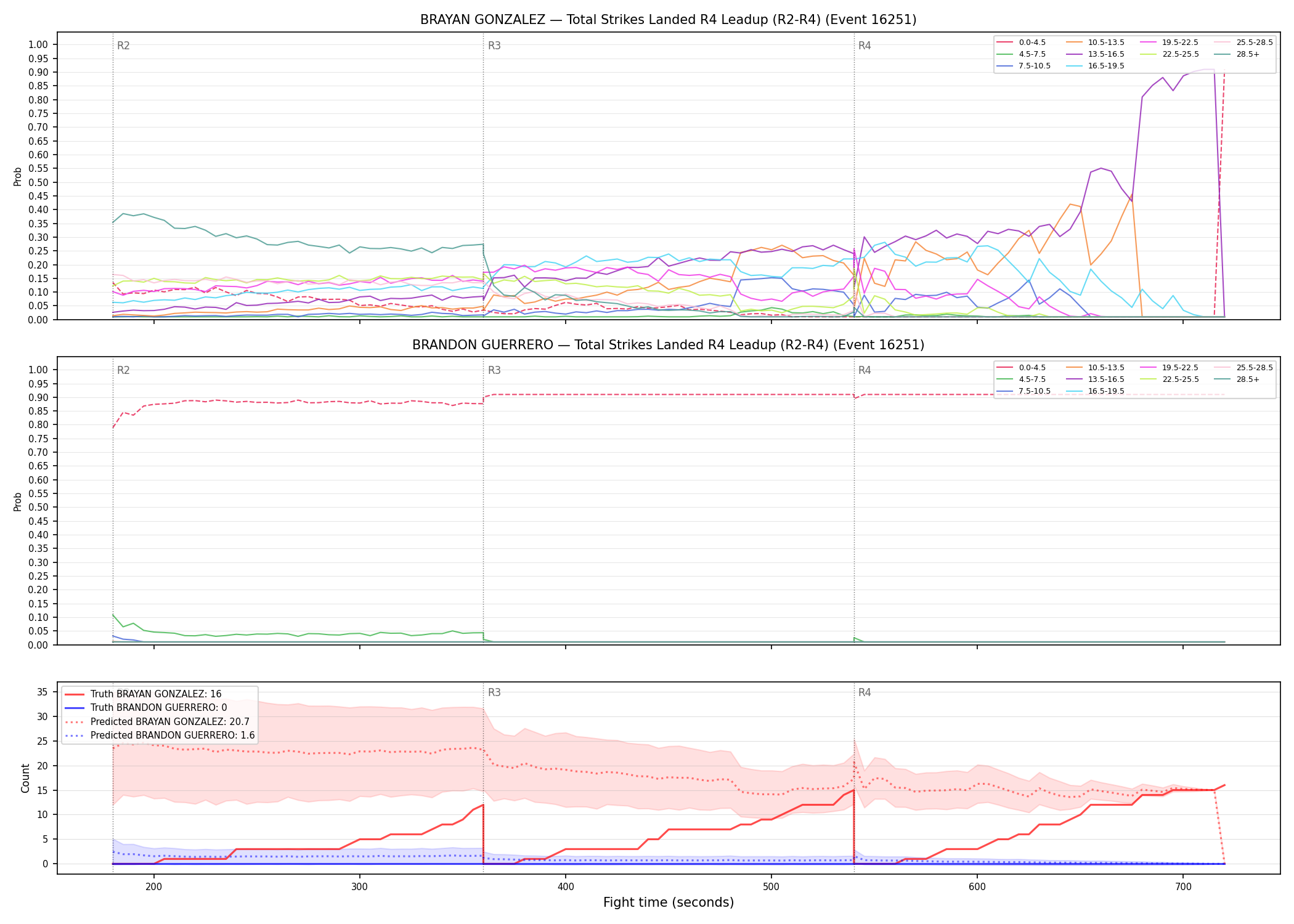Click the R3 round marker in Guerrero chart
1294x924 pixels.
click(494, 370)
